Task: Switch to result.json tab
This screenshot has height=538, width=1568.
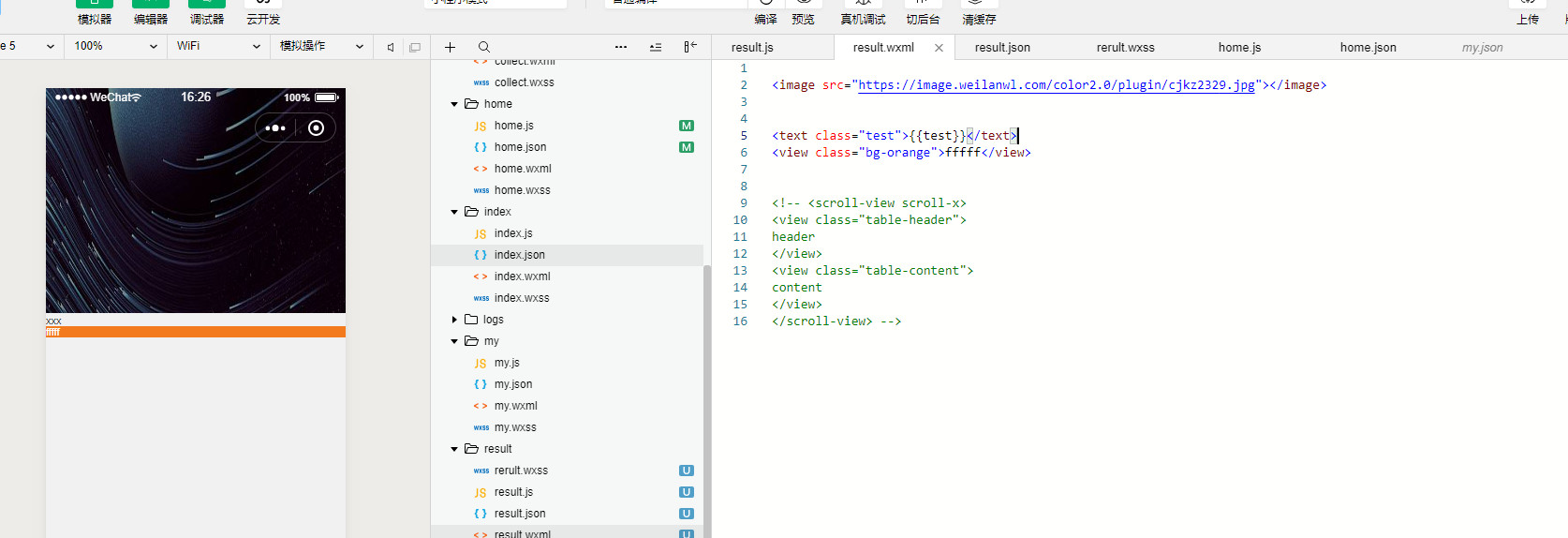Action: [1002, 47]
